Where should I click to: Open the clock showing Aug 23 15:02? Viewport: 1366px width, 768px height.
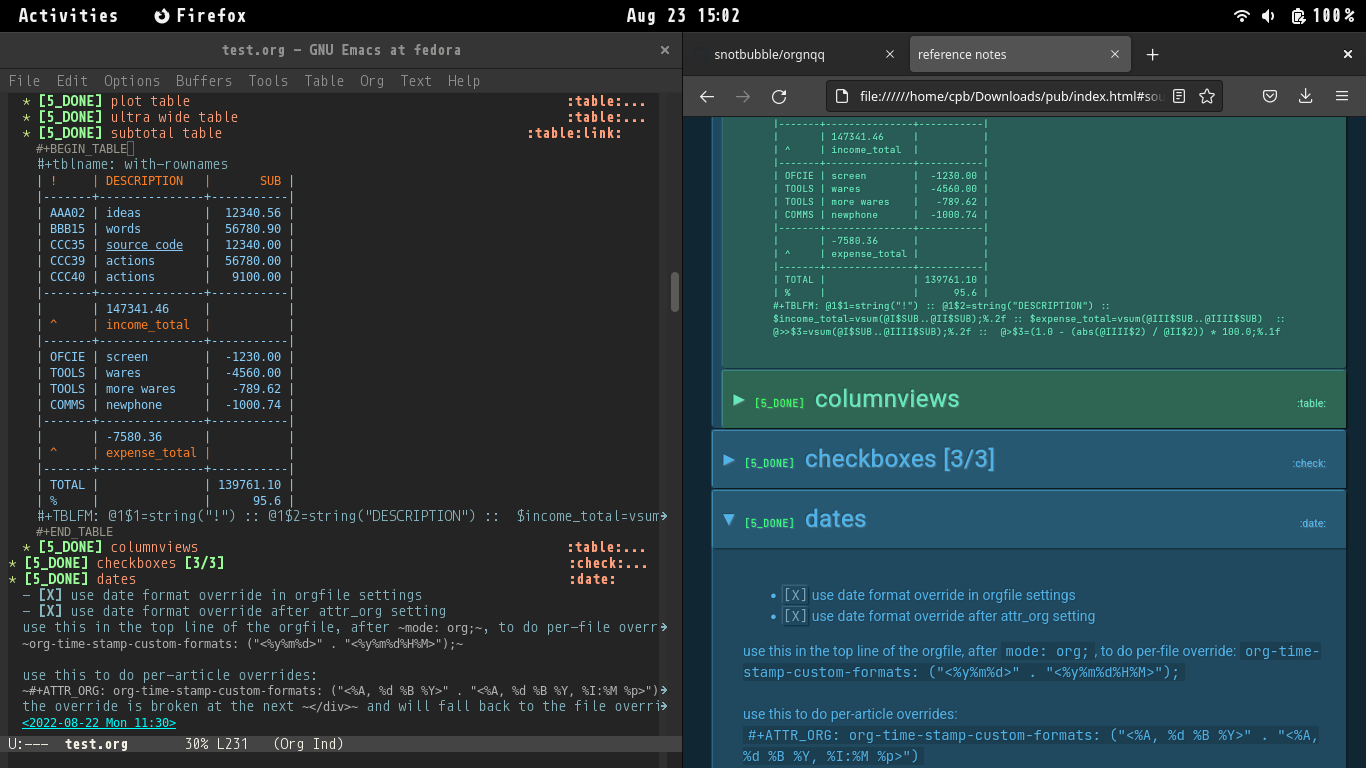pyautogui.click(x=683, y=16)
